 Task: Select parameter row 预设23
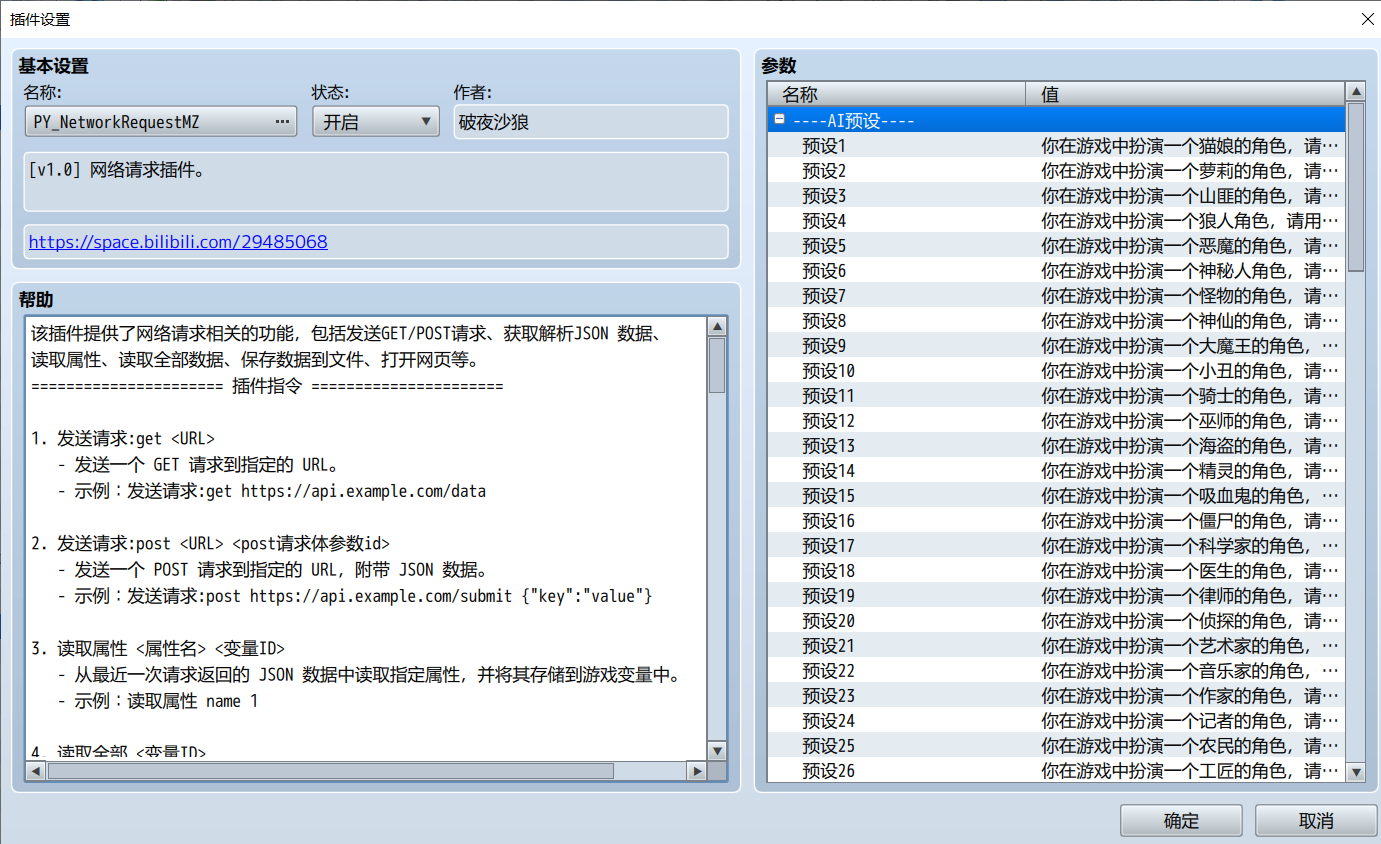pyautogui.click(x=1056, y=695)
